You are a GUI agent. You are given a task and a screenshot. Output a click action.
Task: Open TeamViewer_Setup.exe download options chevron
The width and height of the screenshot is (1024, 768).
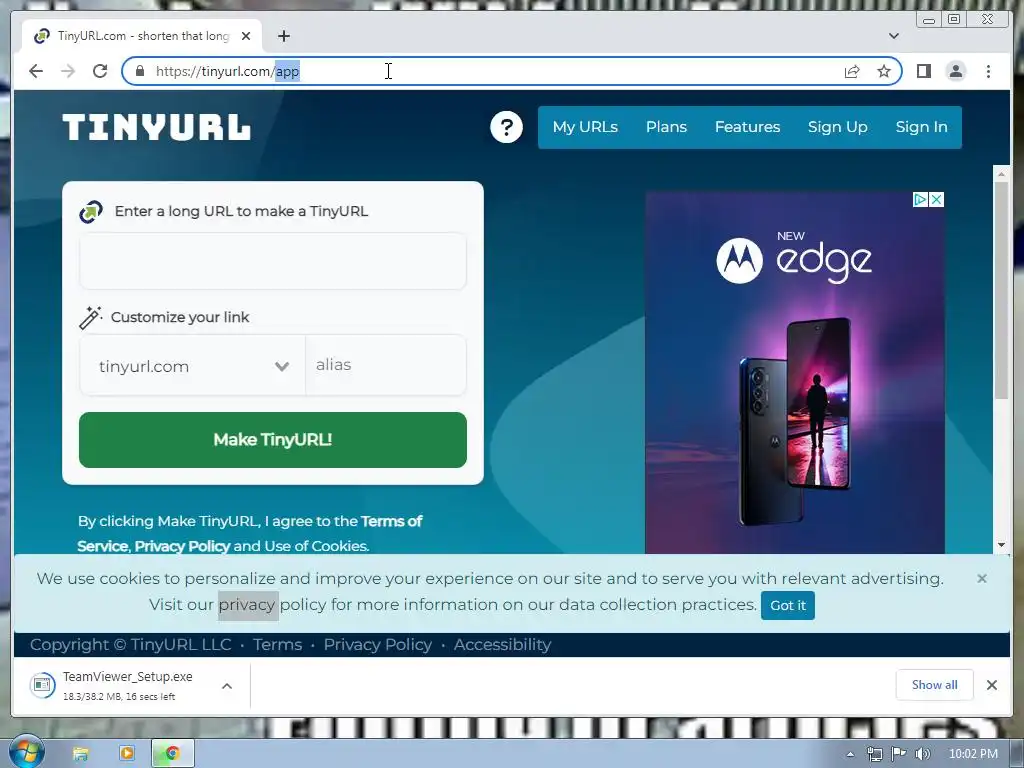227,686
